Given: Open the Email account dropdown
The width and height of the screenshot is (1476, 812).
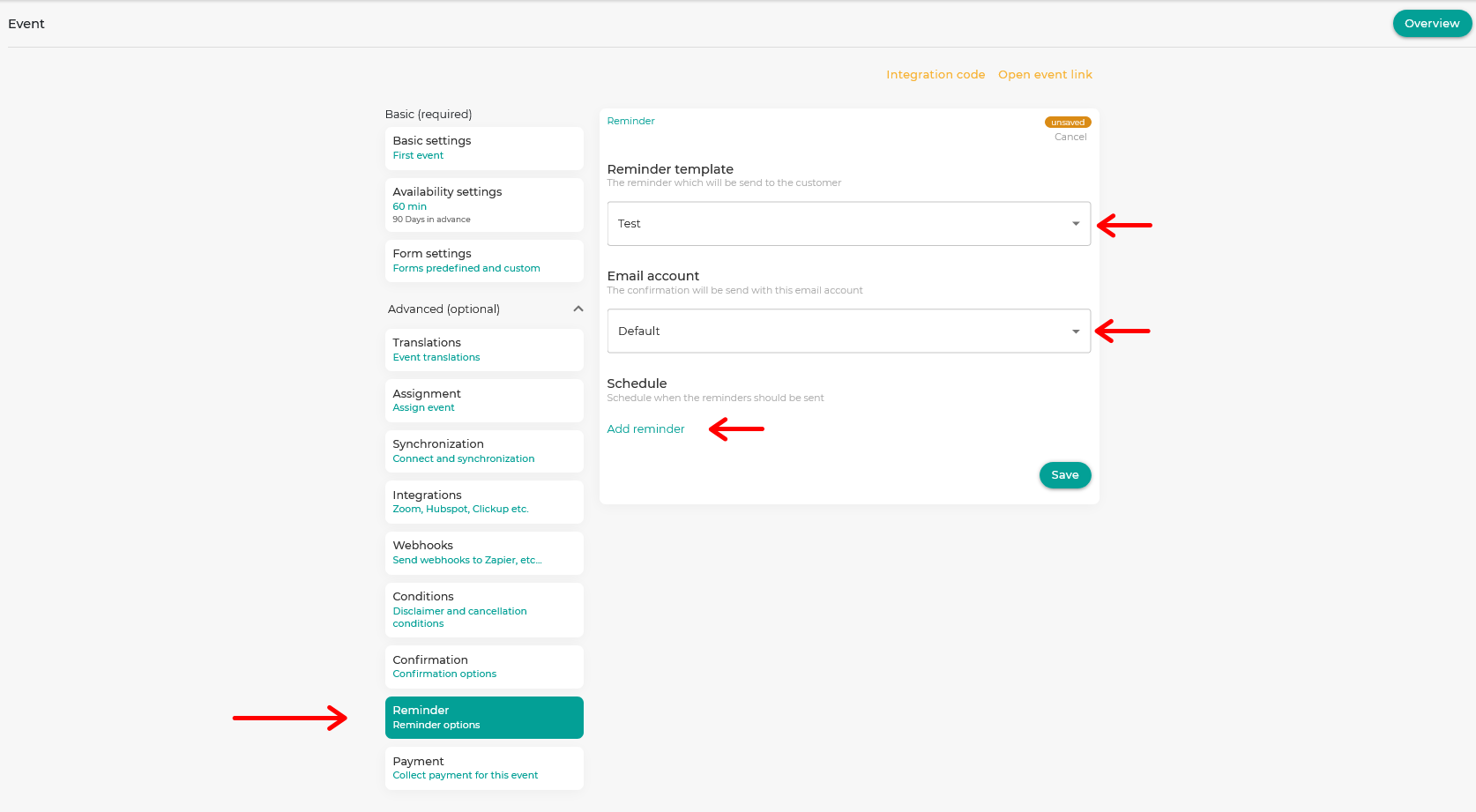Looking at the screenshot, I should point(848,332).
